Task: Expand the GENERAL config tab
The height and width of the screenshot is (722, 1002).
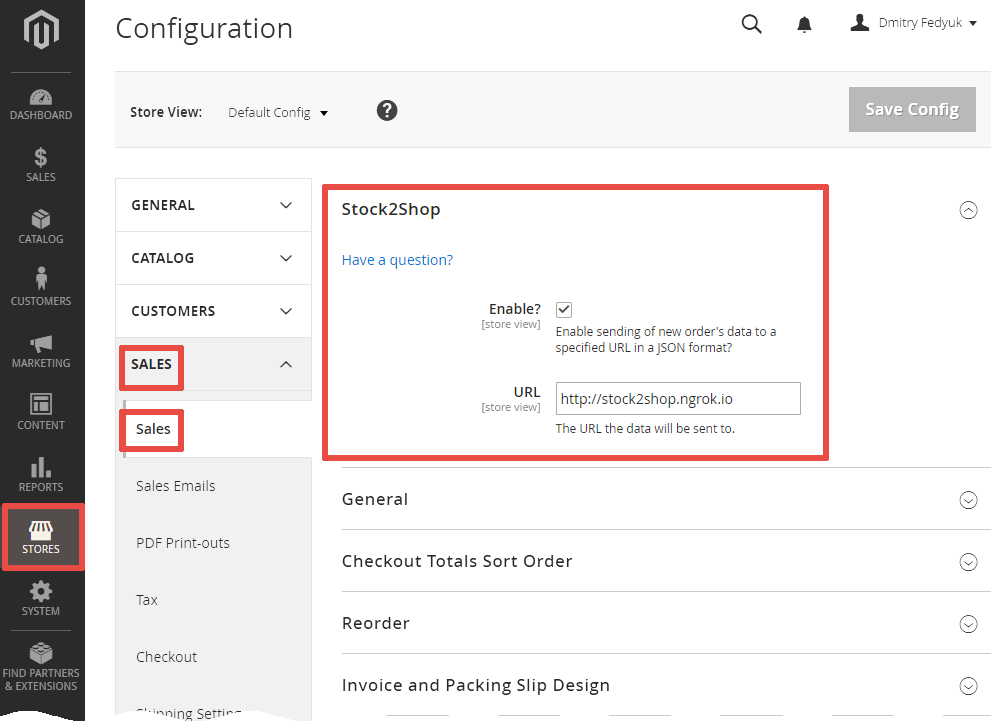Action: (x=213, y=205)
